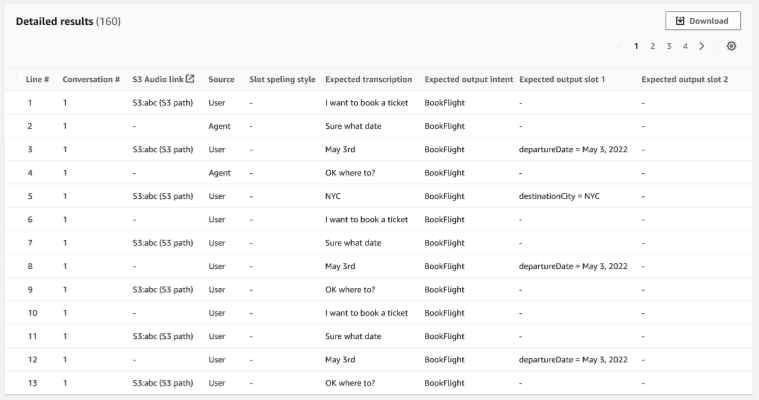
Task: Sort by Line # column header
Action: click(x=38, y=79)
